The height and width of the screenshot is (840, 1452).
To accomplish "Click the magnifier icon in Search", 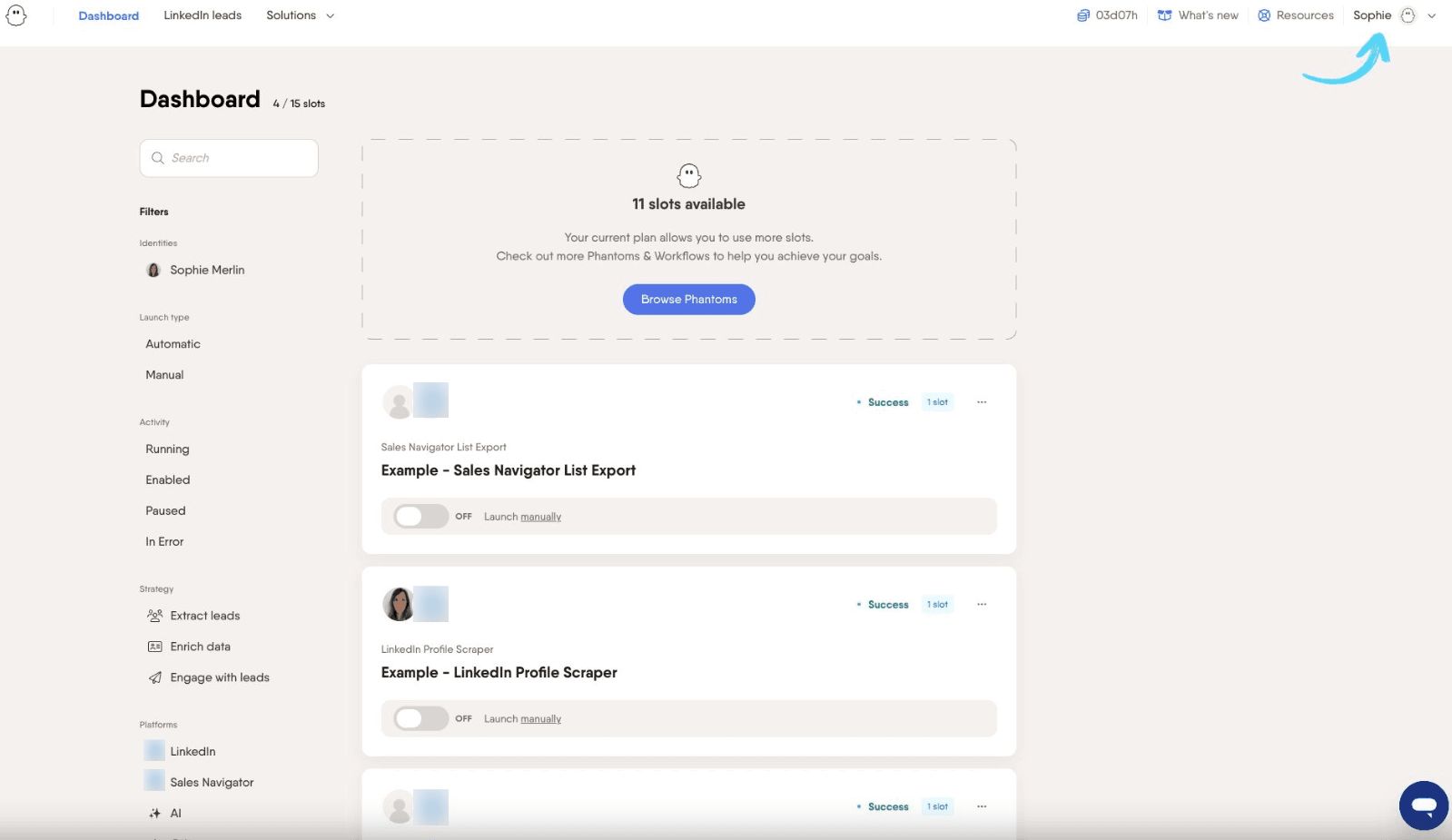I will pos(158,158).
